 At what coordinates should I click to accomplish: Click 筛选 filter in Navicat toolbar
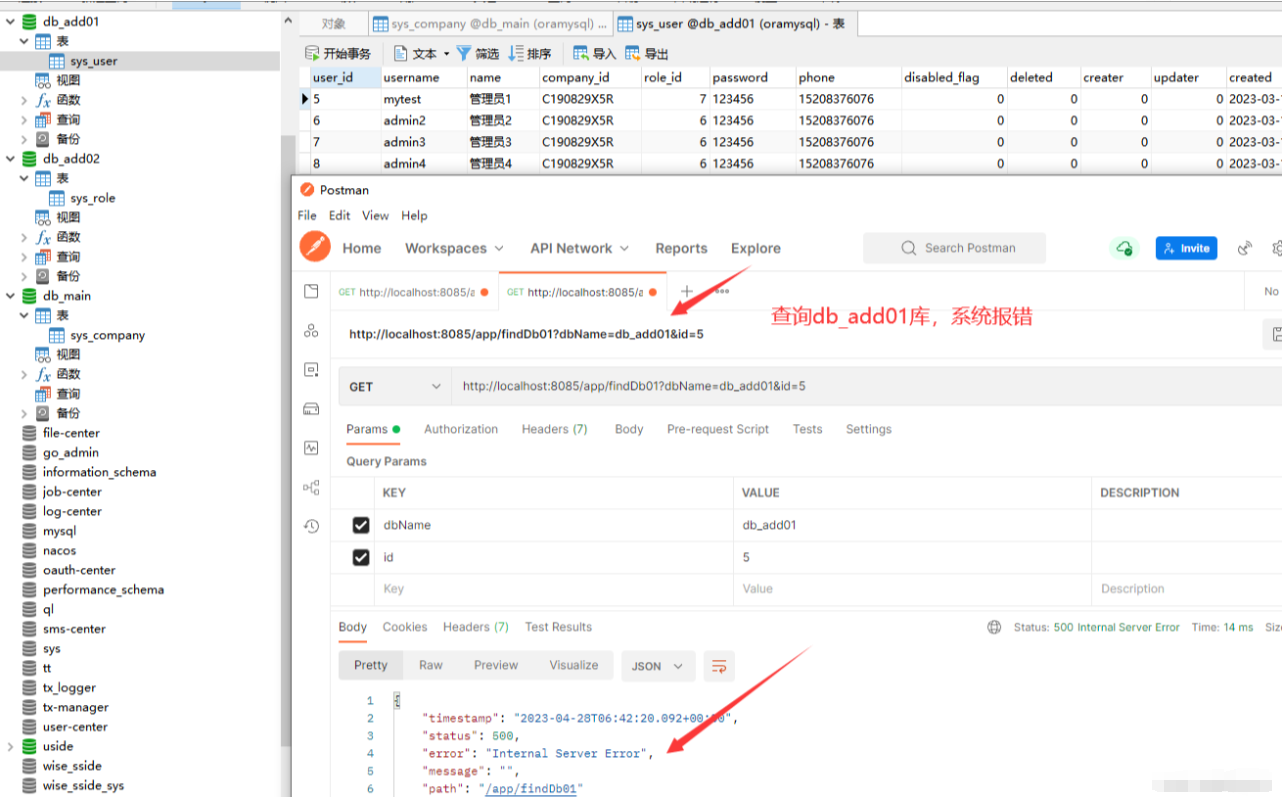478,53
